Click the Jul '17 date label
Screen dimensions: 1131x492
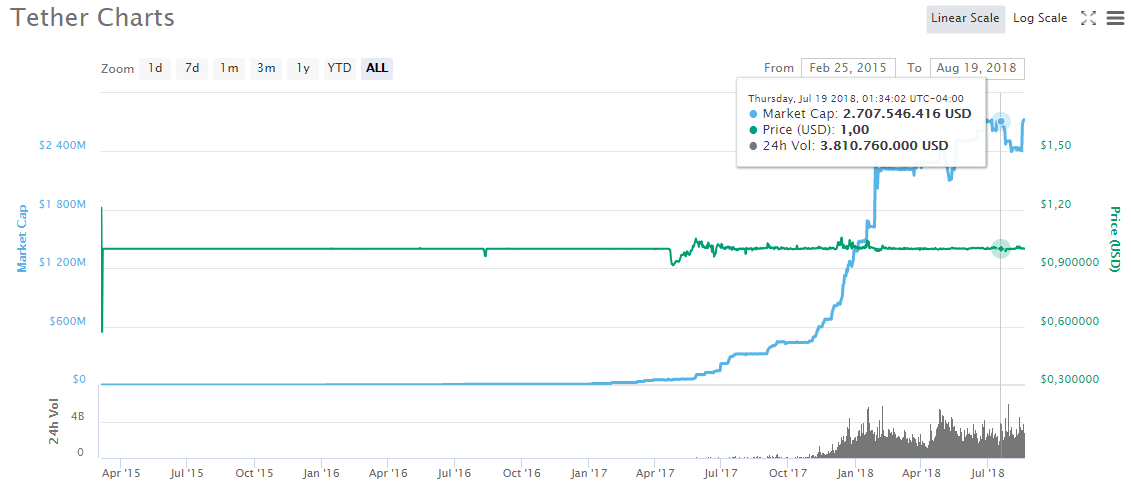(x=721, y=473)
